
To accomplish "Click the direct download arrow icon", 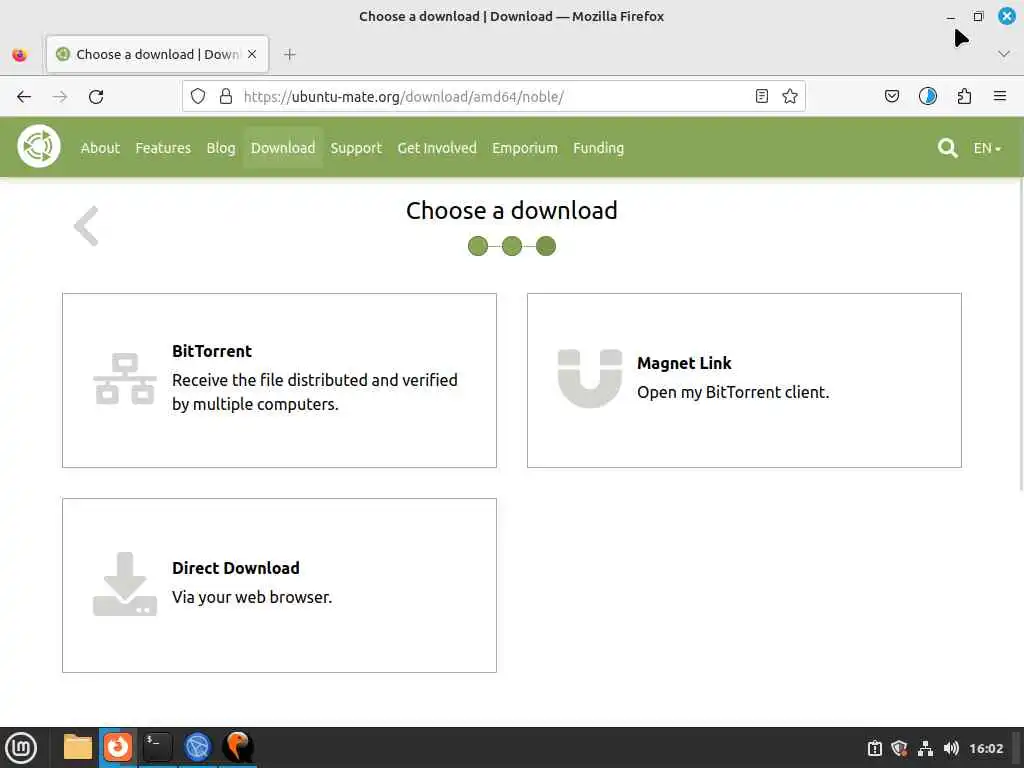I will [x=125, y=584].
